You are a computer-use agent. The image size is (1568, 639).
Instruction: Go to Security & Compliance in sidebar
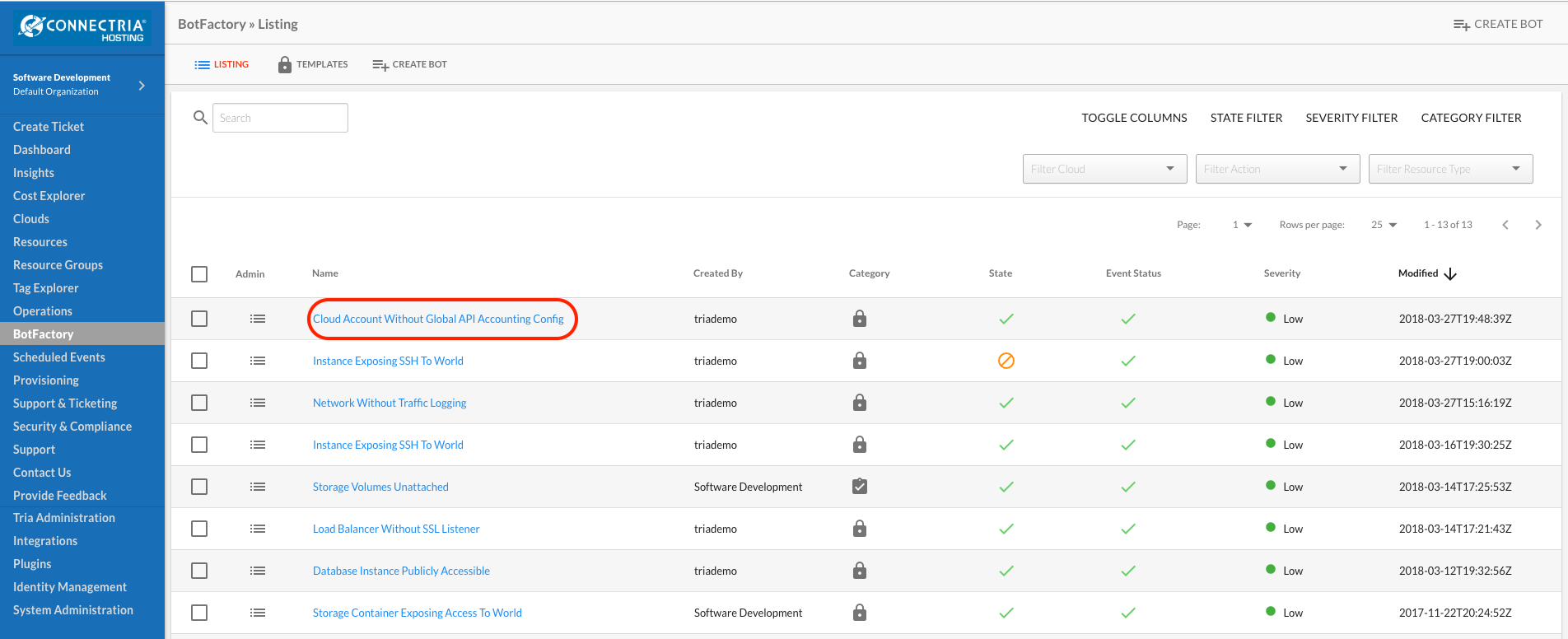[72, 427]
